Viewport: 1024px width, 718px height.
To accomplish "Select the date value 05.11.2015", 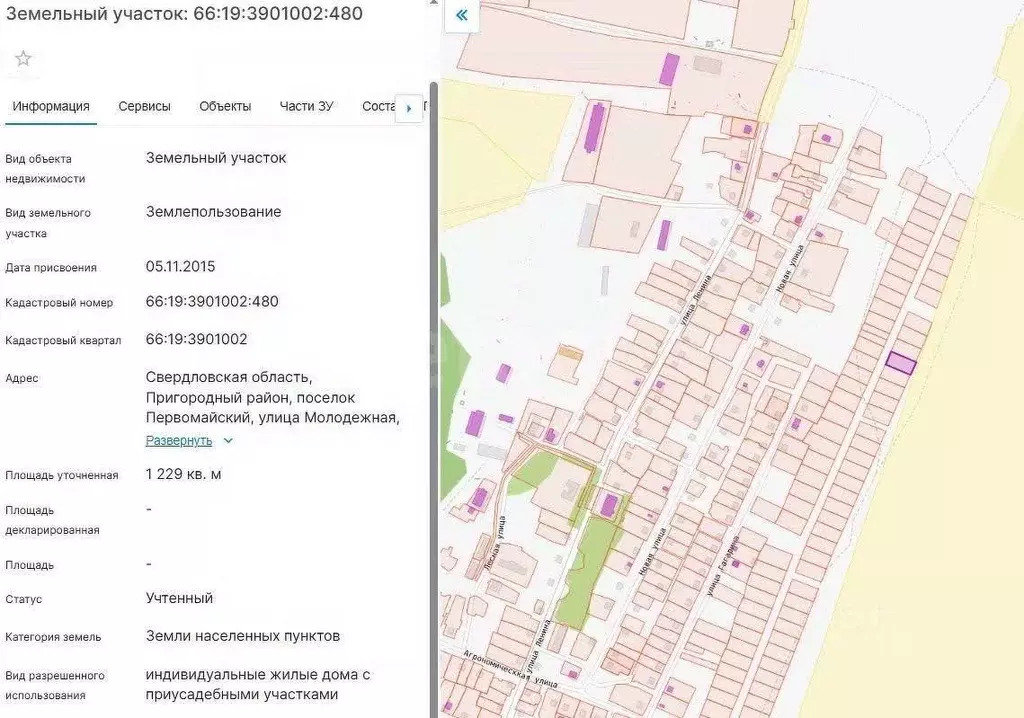I will coord(180,267).
